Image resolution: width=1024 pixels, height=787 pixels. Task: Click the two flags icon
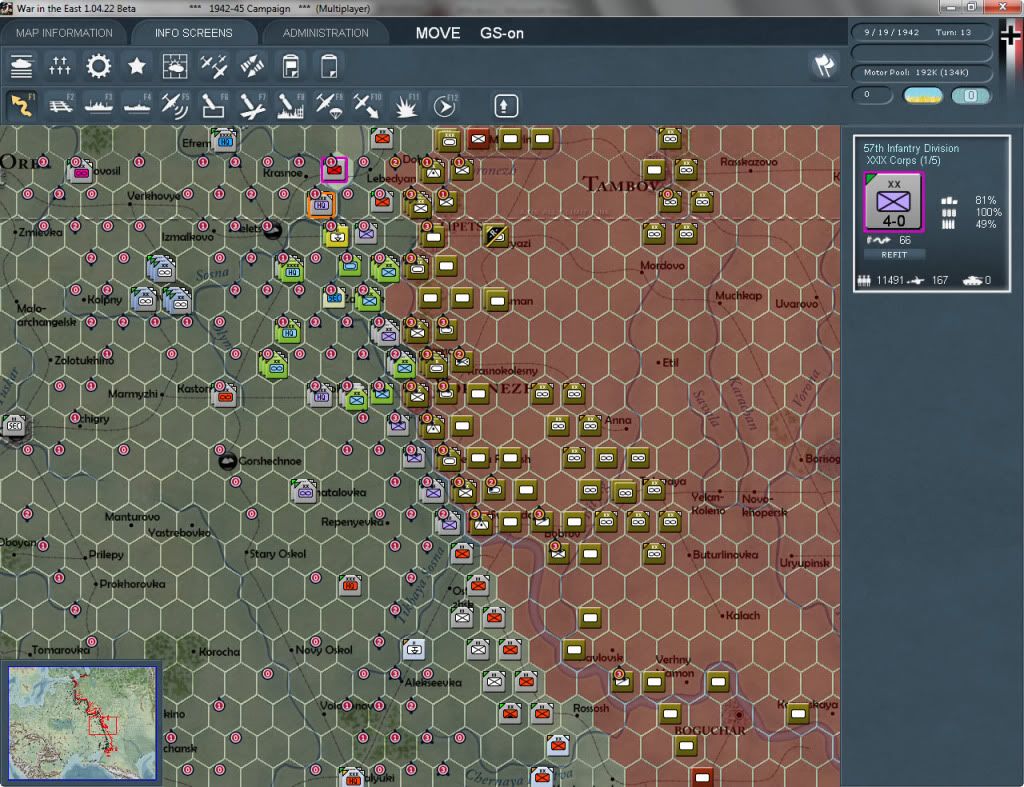824,65
